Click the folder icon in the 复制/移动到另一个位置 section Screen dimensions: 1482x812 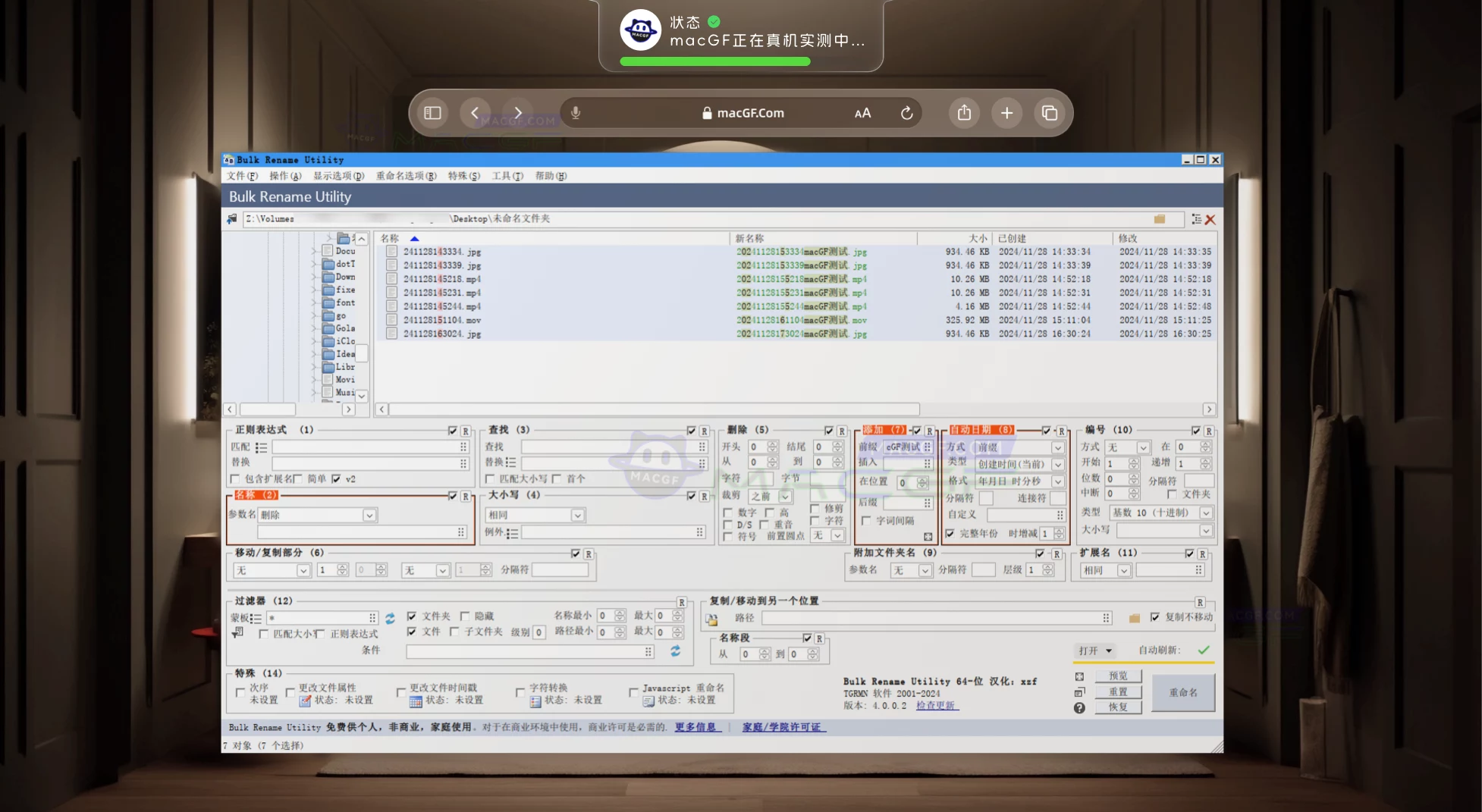click(1134, 618)
